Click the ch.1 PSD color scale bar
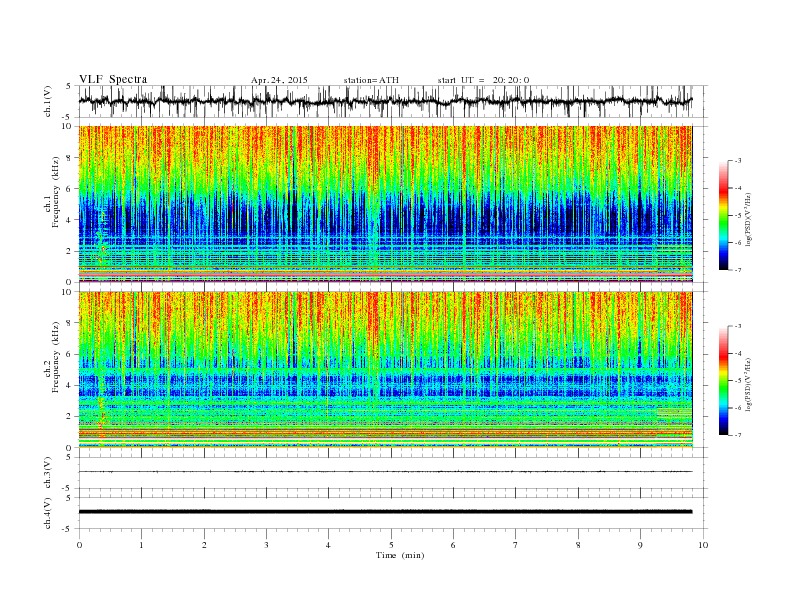The width and height of the screenshot is (792, 612). click(723, 216)
